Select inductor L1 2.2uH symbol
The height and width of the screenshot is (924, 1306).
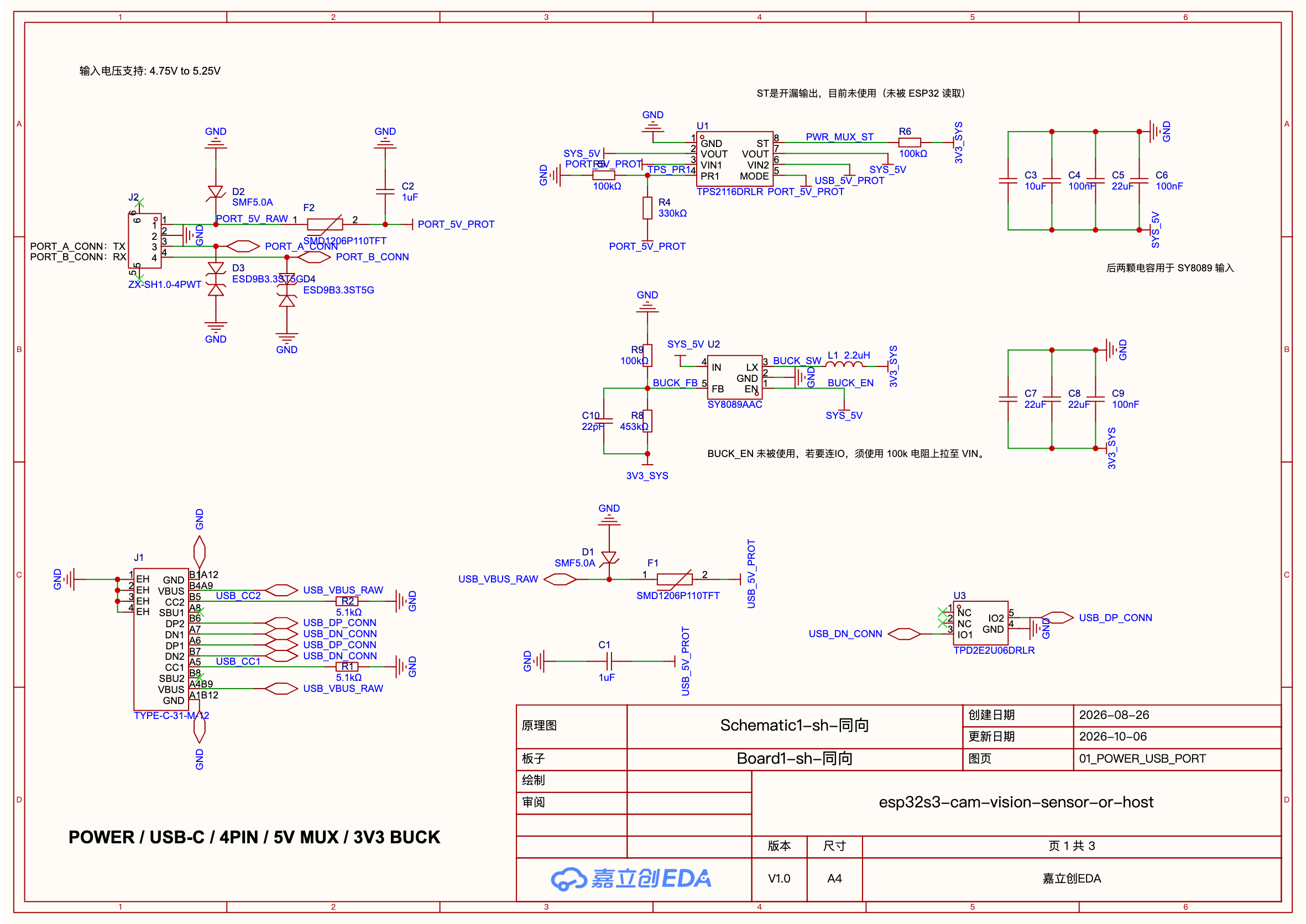[844, 365]
